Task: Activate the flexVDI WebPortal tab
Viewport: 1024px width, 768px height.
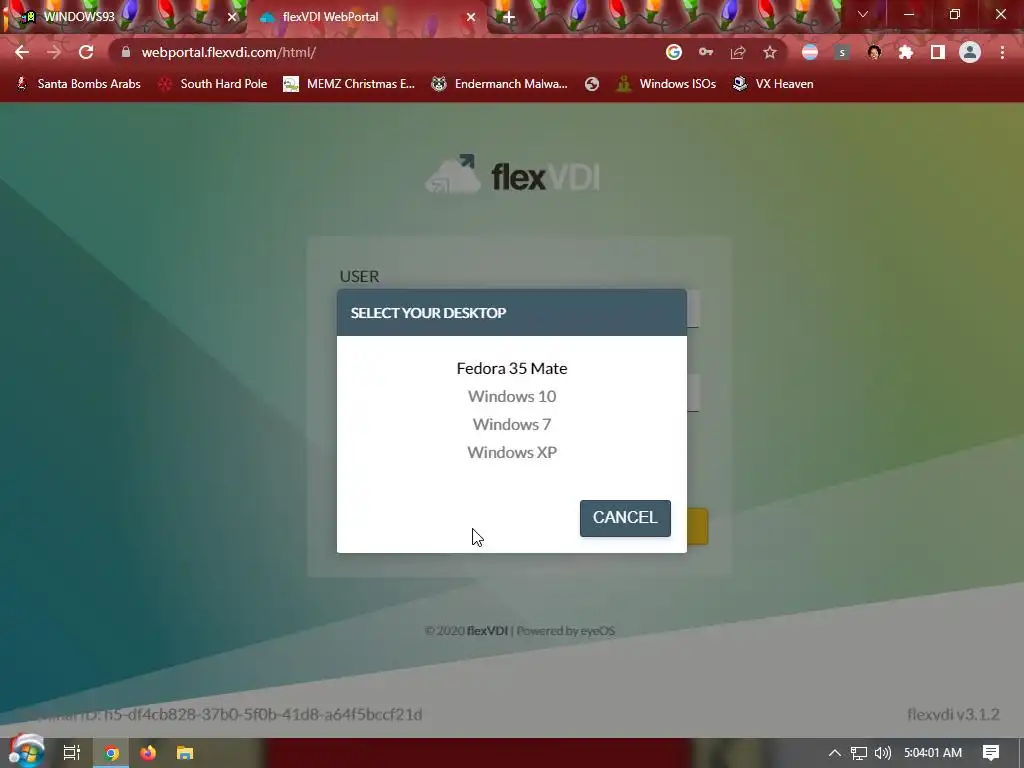Action: [366, 17]
